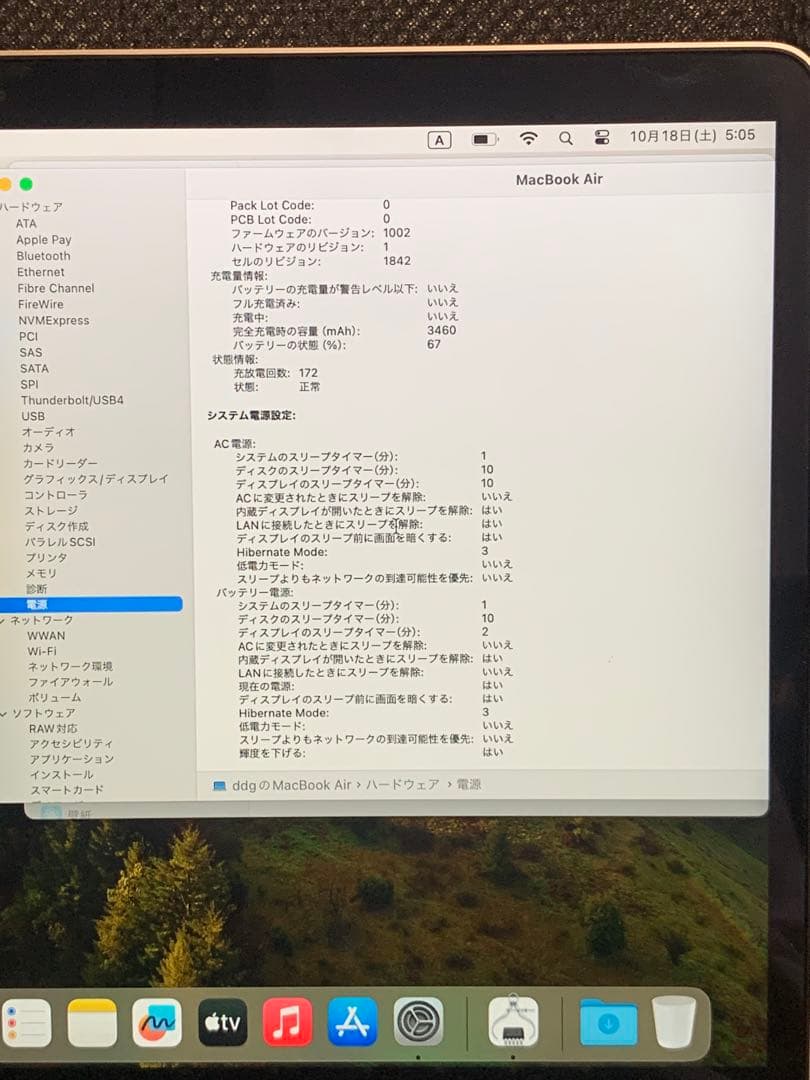
Task: Open the Reminders app from the Dock
Action: [25, 1022]
